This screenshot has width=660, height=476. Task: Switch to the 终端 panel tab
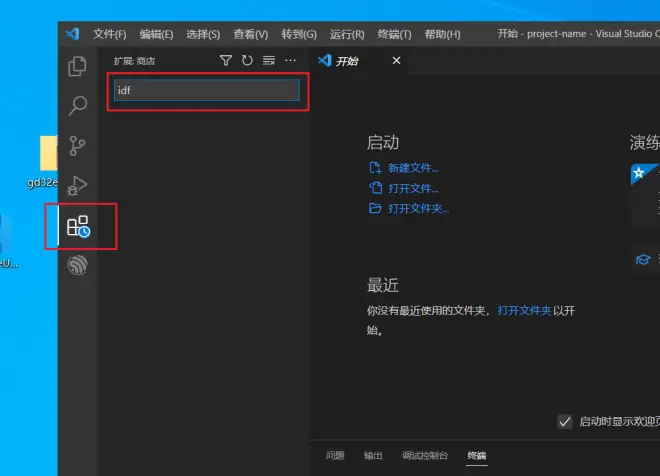click(x=476, y=455)
